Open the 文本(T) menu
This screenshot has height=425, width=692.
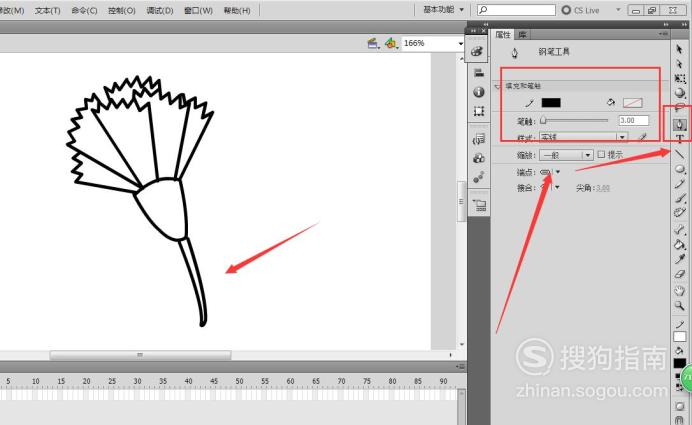tap(47, 10)
